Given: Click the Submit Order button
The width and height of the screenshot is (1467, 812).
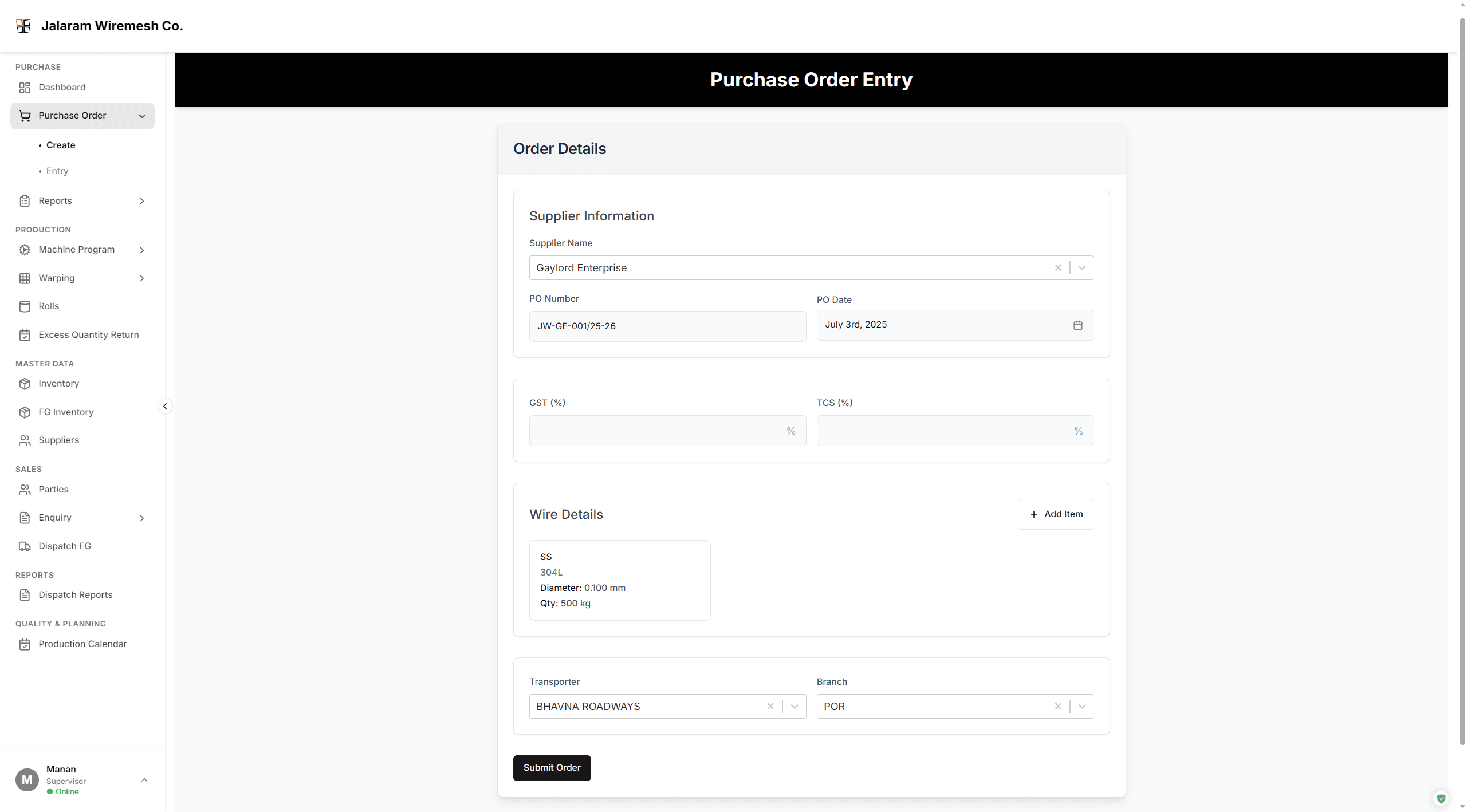Looking at the screenshot, I should point(551,768).
